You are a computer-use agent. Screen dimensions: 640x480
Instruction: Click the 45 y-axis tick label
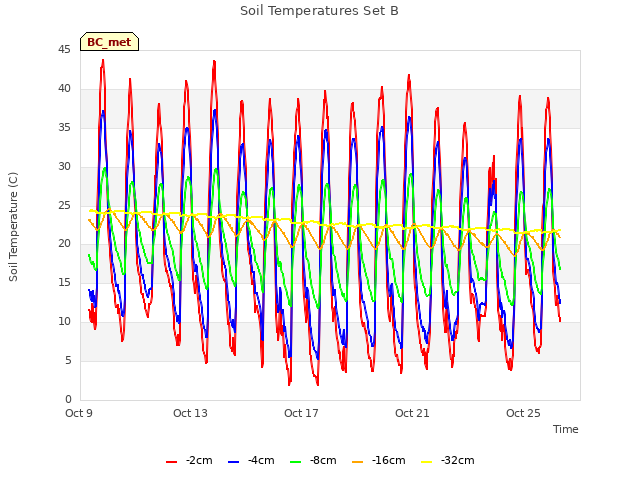tap(64, 50)
